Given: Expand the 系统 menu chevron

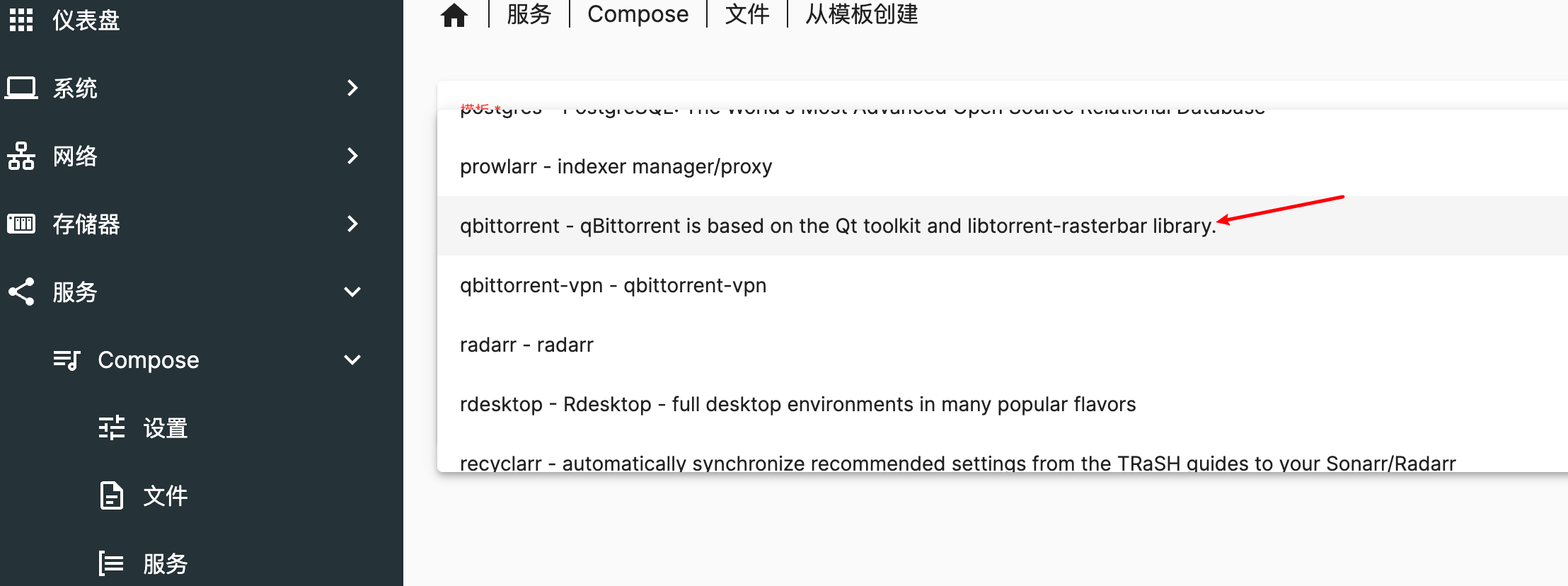Looking at the screenshot, I should 352,88.
